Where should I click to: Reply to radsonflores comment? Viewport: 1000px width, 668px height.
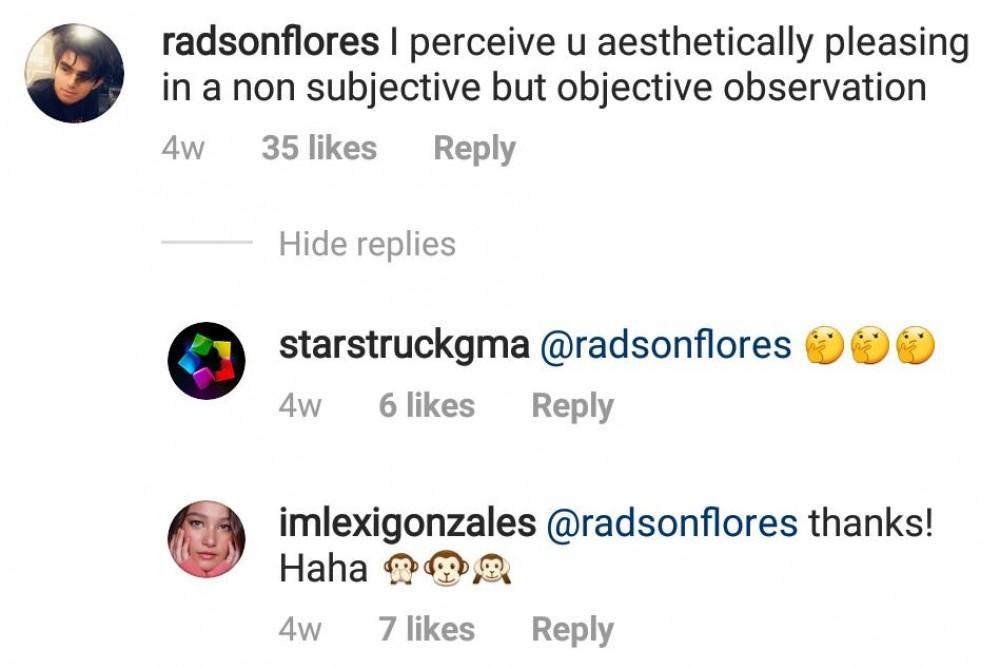474,148
